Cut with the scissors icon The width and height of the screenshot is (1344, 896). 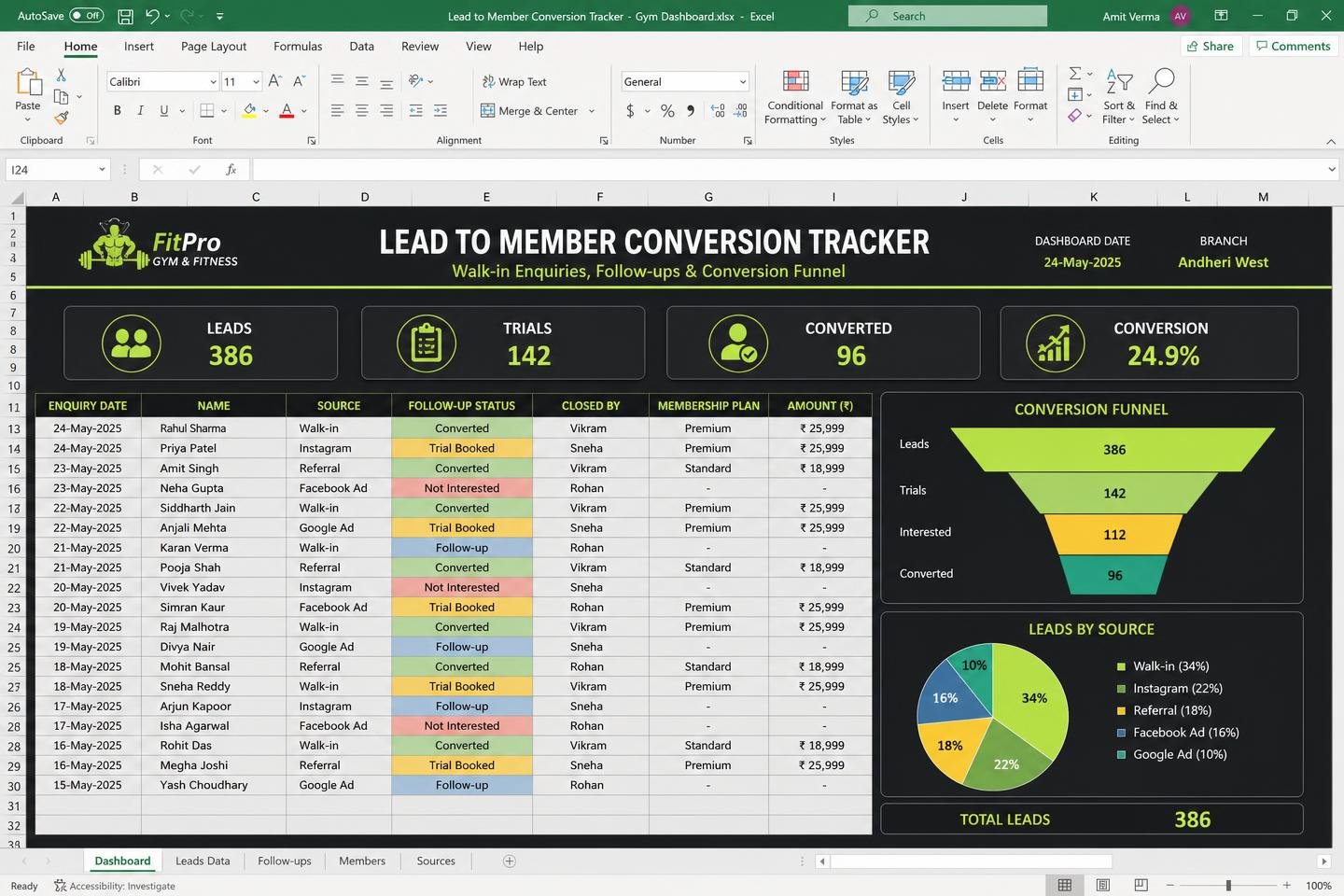tap(62, 75)
